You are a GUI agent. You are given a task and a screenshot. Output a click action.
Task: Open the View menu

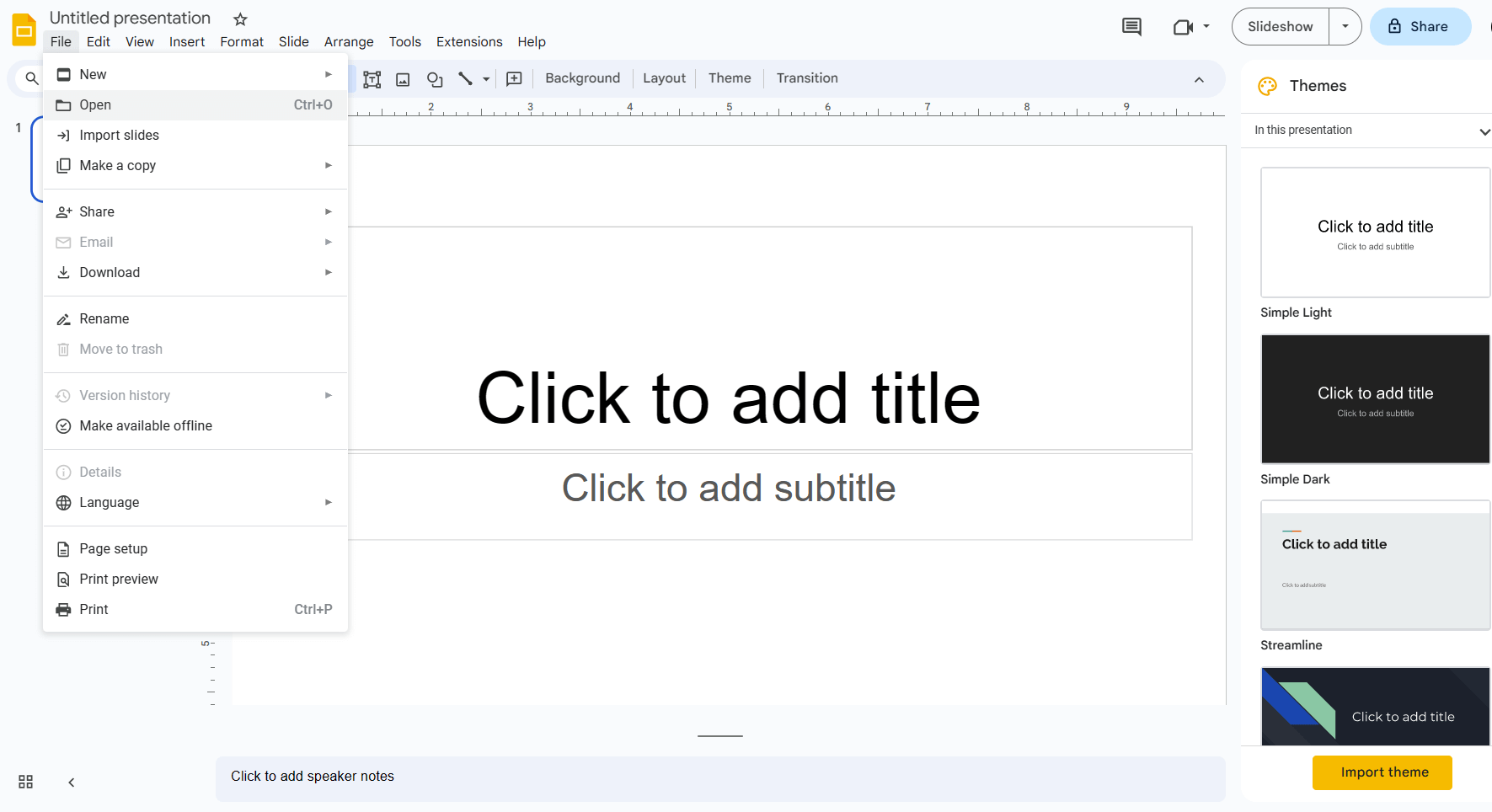(x=140, y=42)
